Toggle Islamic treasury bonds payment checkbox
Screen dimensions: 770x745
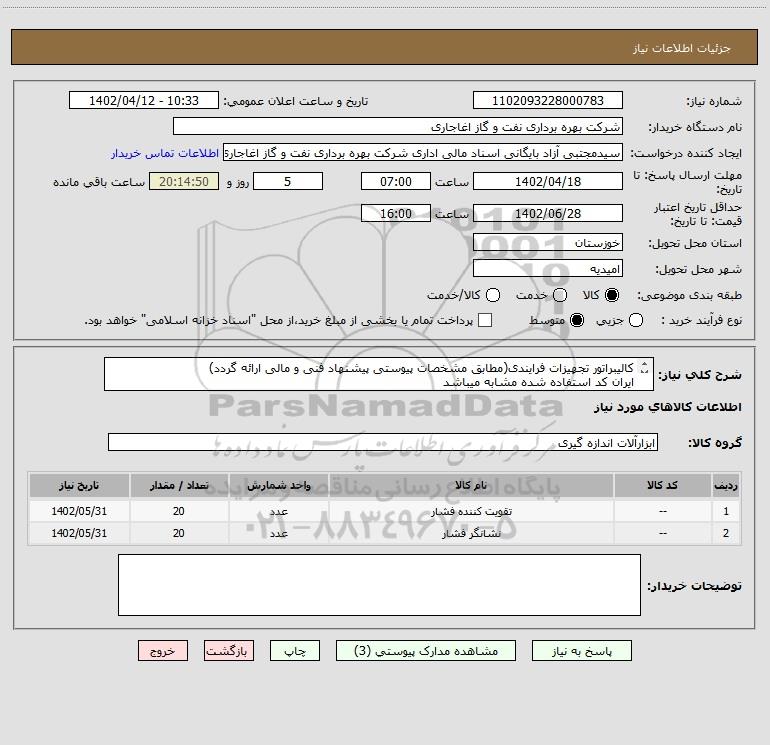[485, 320]
